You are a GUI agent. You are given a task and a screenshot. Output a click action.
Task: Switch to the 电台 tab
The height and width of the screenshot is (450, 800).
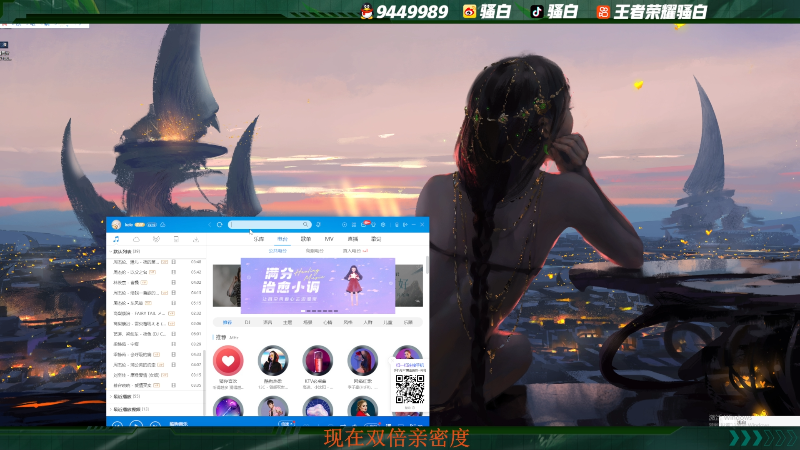pos(282,239)
